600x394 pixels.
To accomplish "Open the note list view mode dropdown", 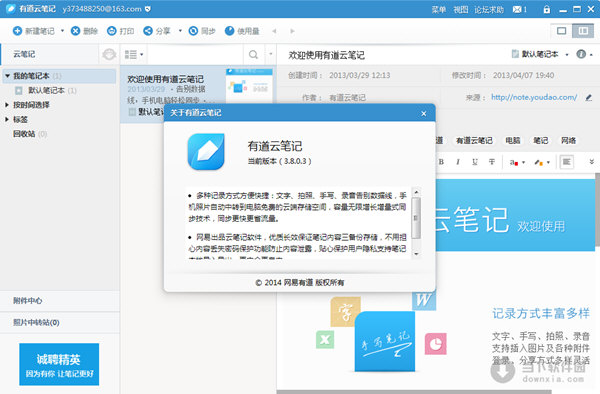I will point(134,55).
